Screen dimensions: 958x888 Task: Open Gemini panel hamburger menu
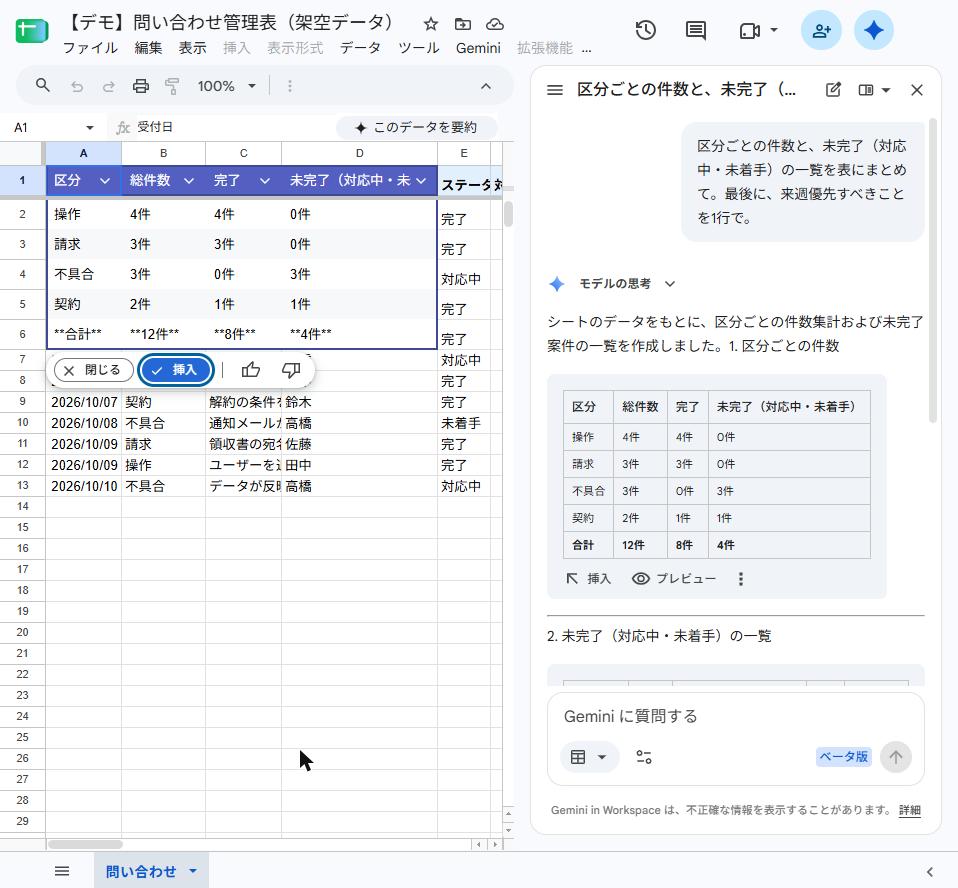tap(555, 90)
